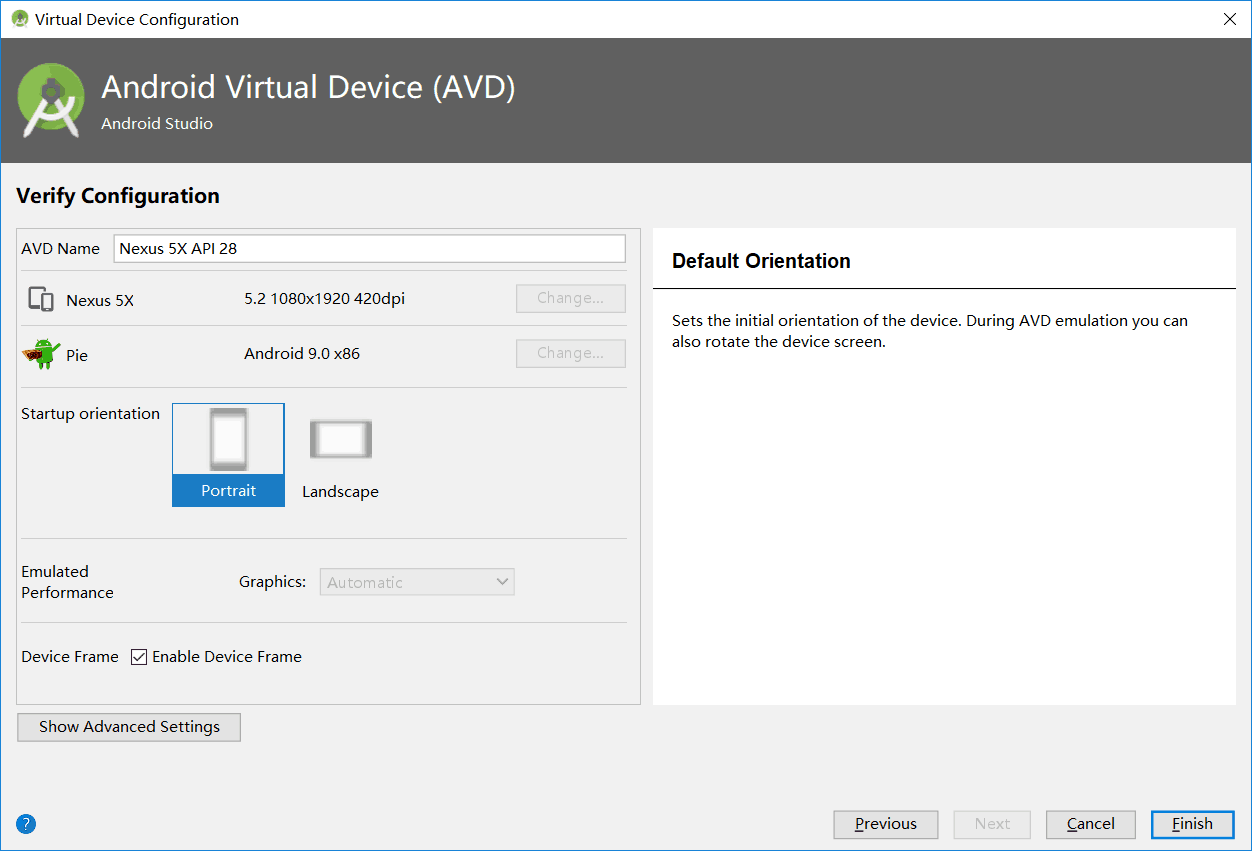Click the 'Emulated Performance' label

[x=67, y=582]
